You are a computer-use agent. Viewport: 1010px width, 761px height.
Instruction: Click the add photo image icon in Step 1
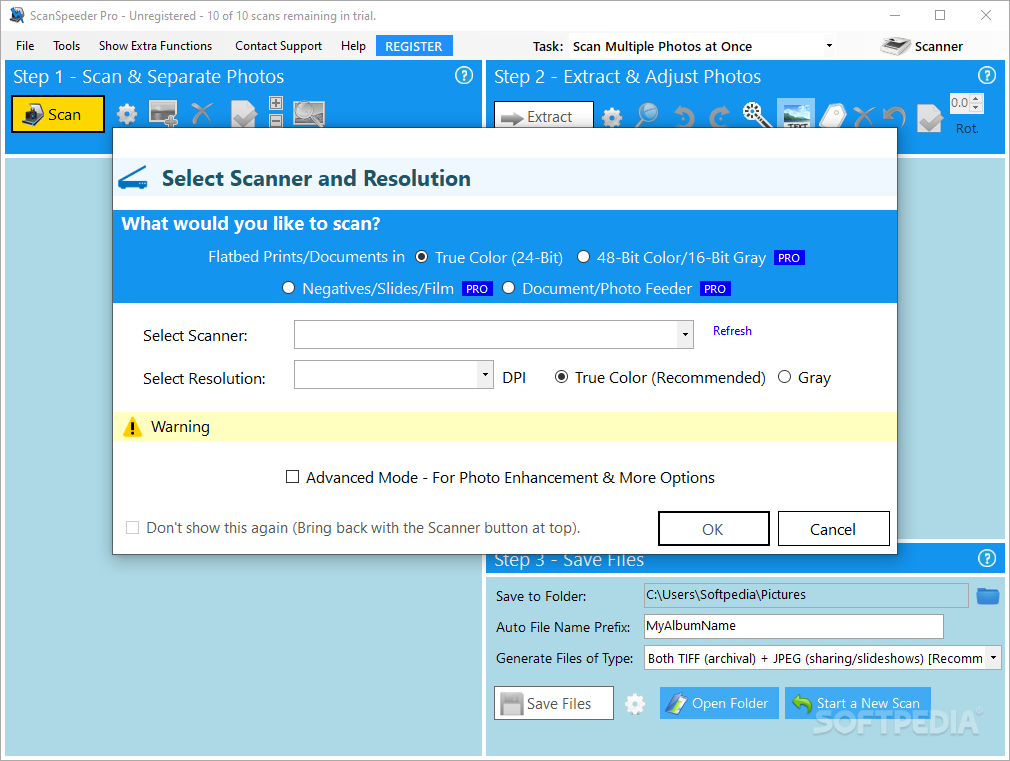tap(164, 113)
